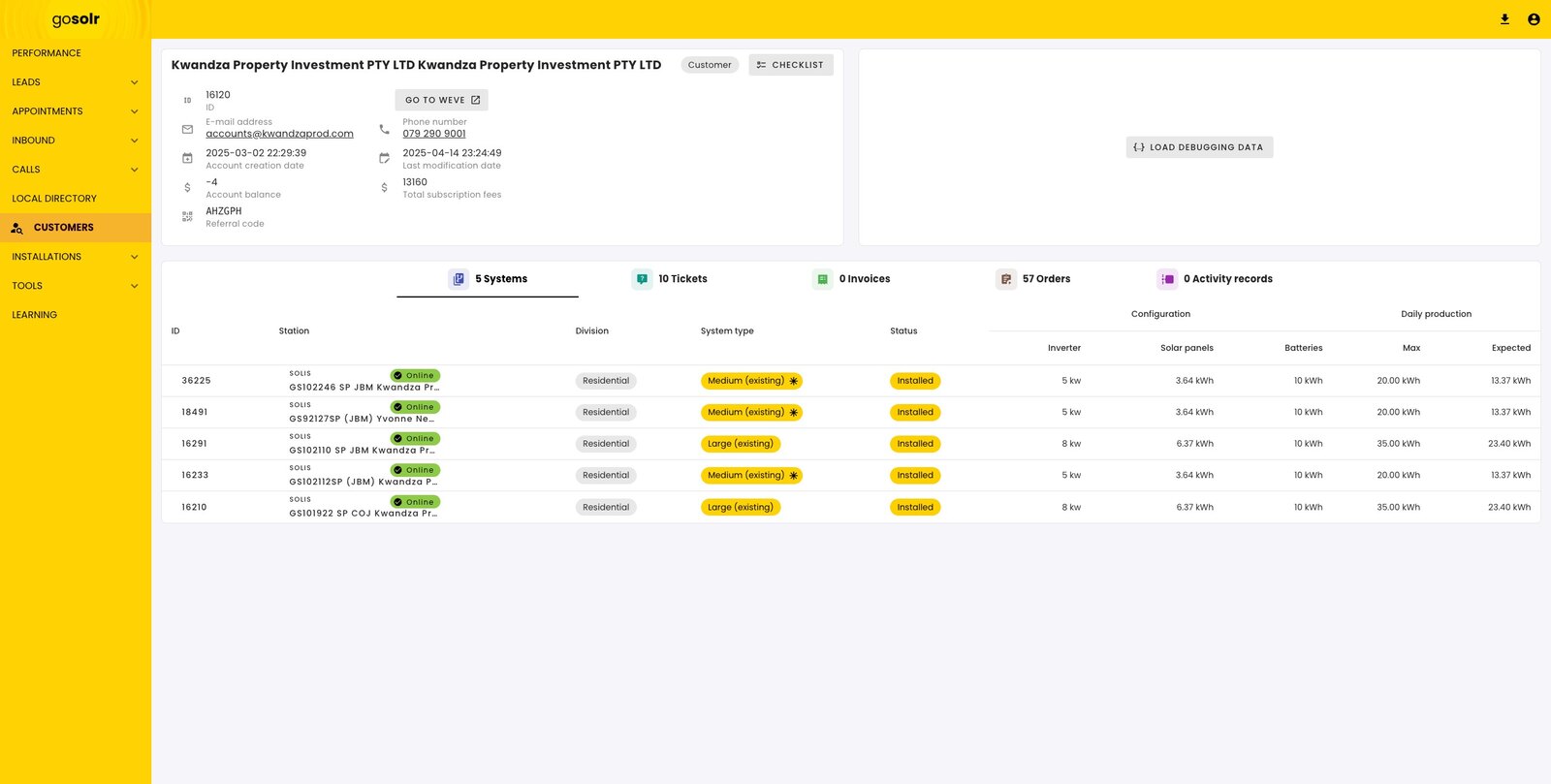Open Performance in the sidebar
The image size is (1551, 784).
click(x=76, y=53)
